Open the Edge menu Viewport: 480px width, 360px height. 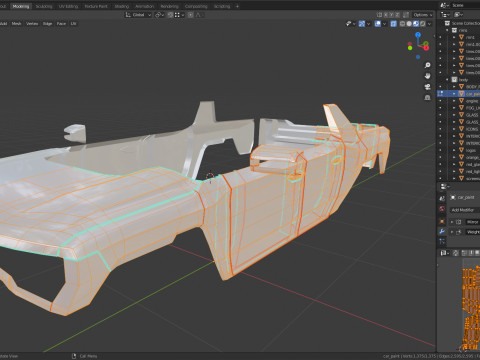tap(47, 24)
